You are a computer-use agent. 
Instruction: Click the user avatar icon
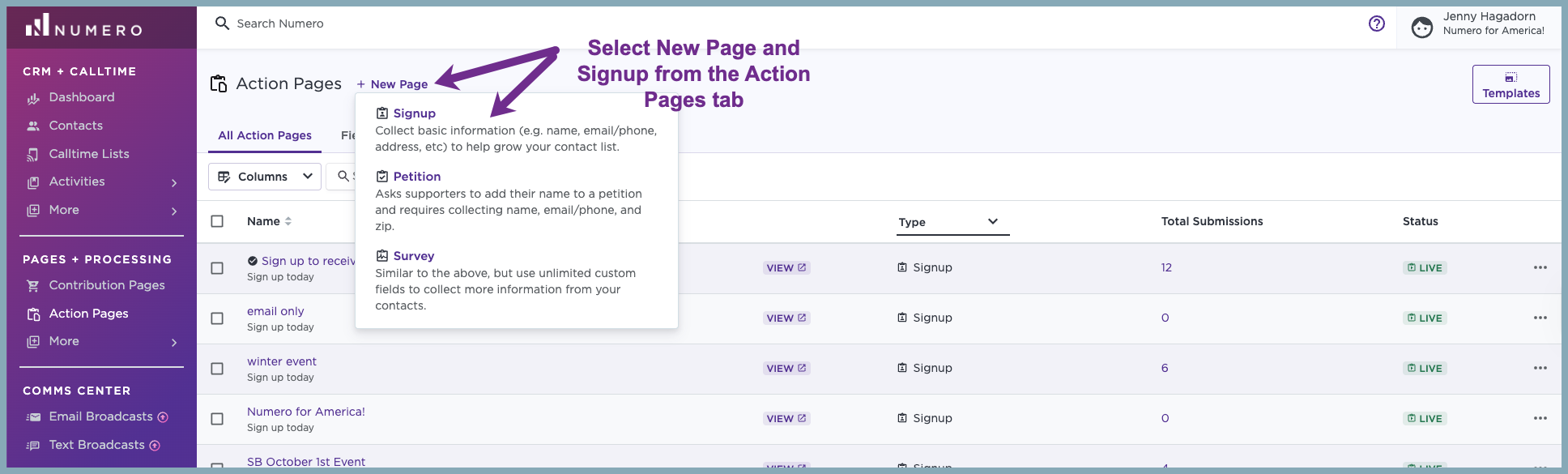point(1422,28)
